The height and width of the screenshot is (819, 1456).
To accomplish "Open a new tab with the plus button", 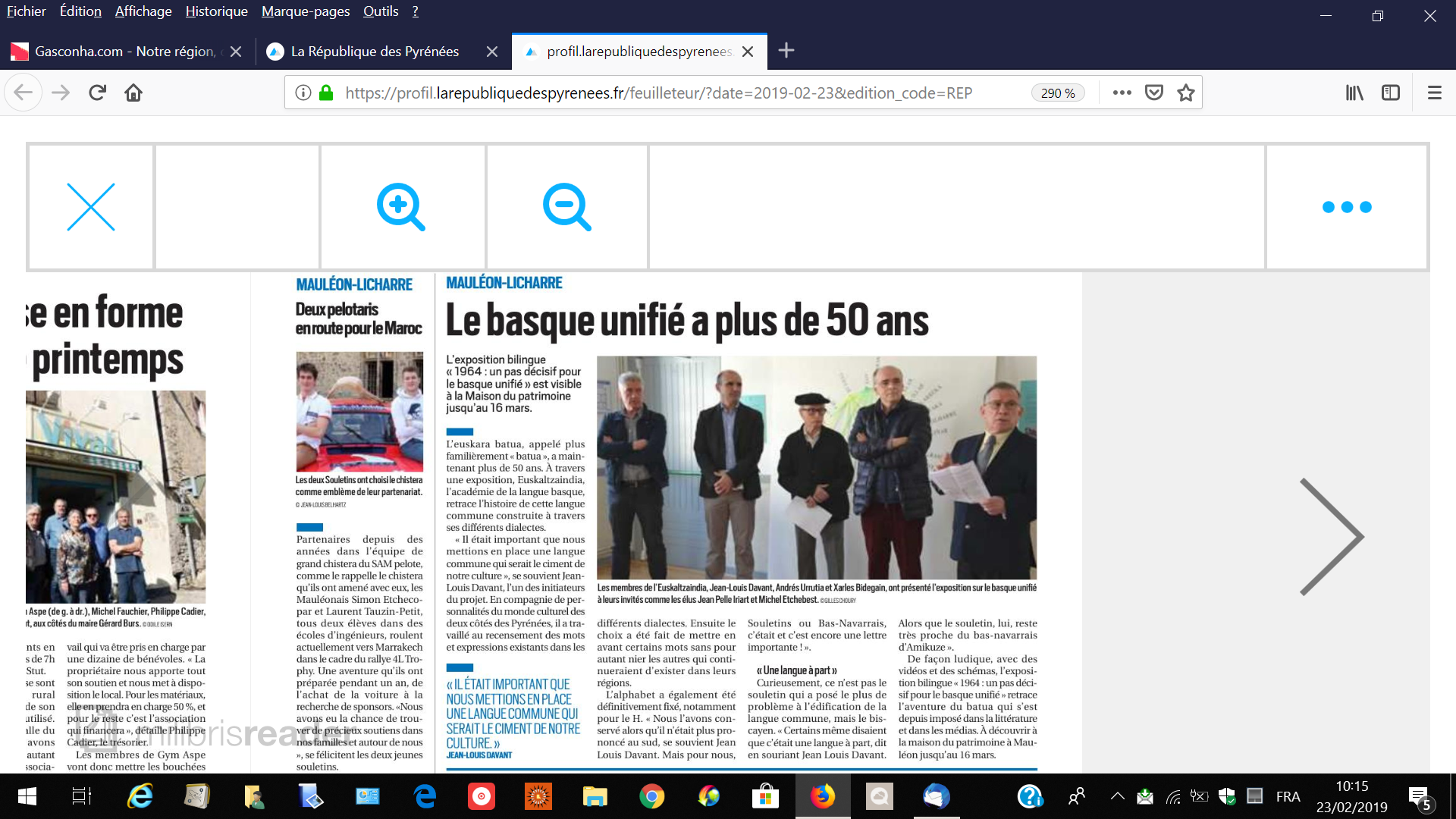I will [x=786, y=51].
